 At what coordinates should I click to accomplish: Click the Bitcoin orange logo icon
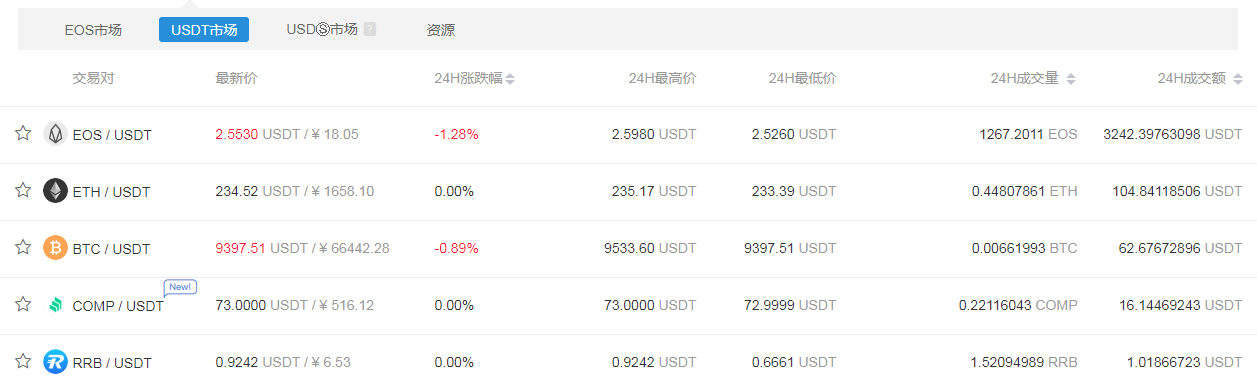tap(56, 248)
